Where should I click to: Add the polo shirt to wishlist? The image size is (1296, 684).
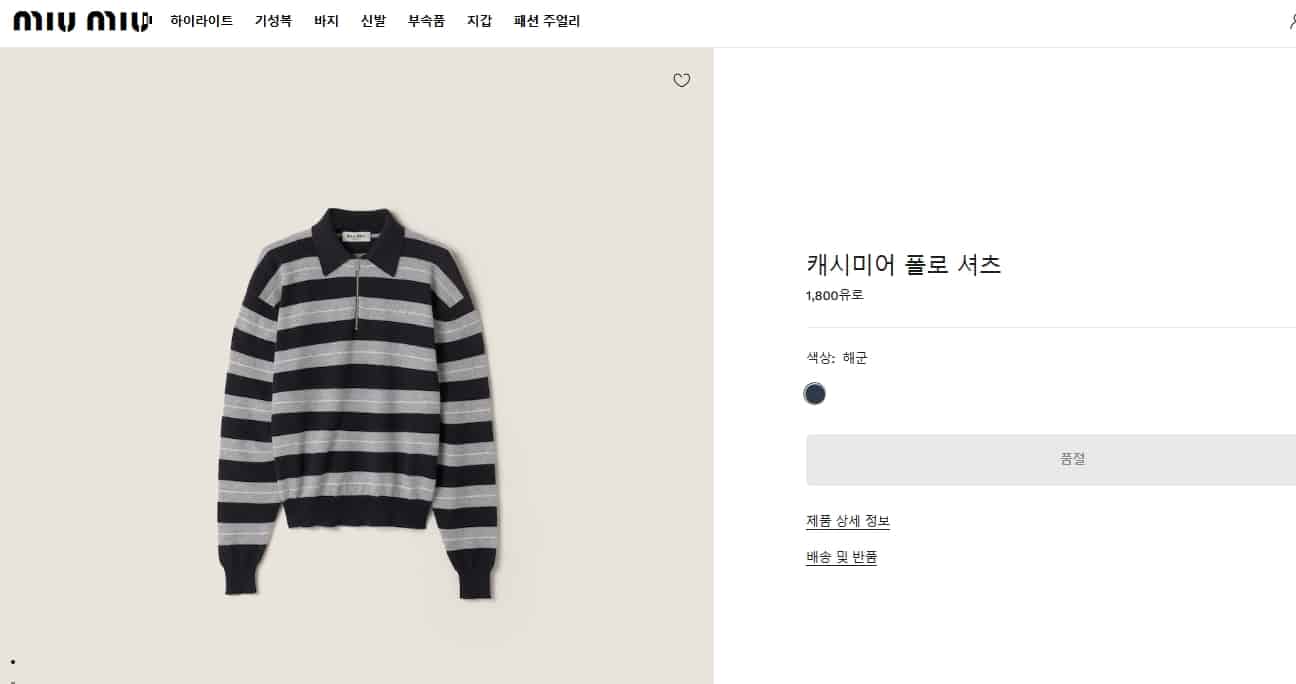681,81
